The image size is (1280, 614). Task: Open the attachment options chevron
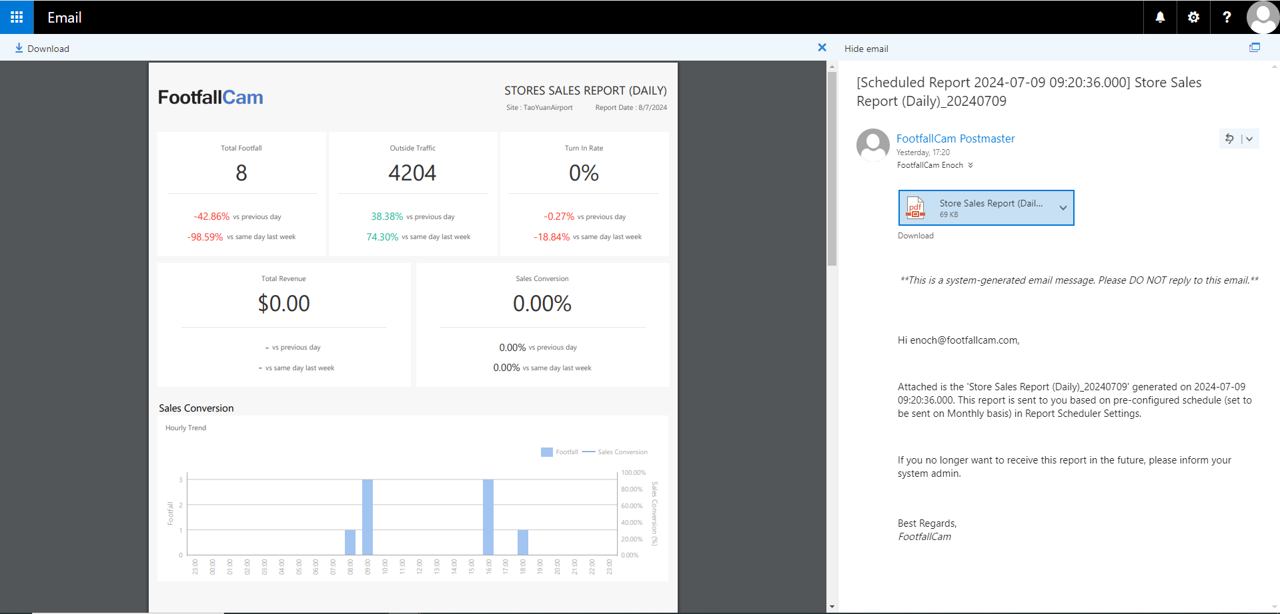1063,208
